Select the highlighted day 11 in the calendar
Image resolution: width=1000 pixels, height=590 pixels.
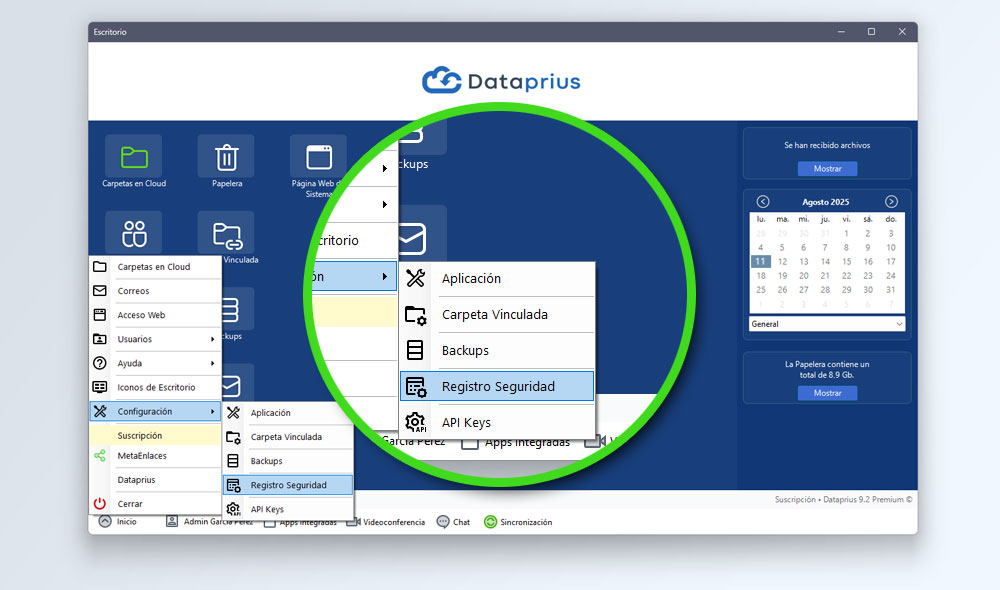[760, 262]
